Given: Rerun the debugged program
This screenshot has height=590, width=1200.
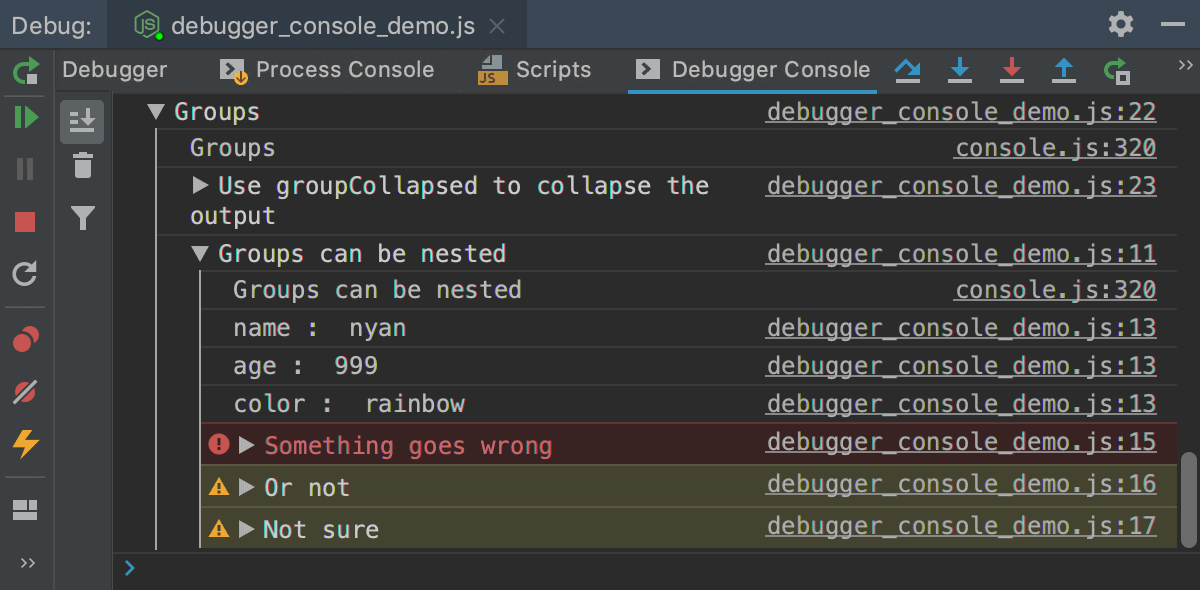Looking at the screenshot, I should [x=26, y=71].
